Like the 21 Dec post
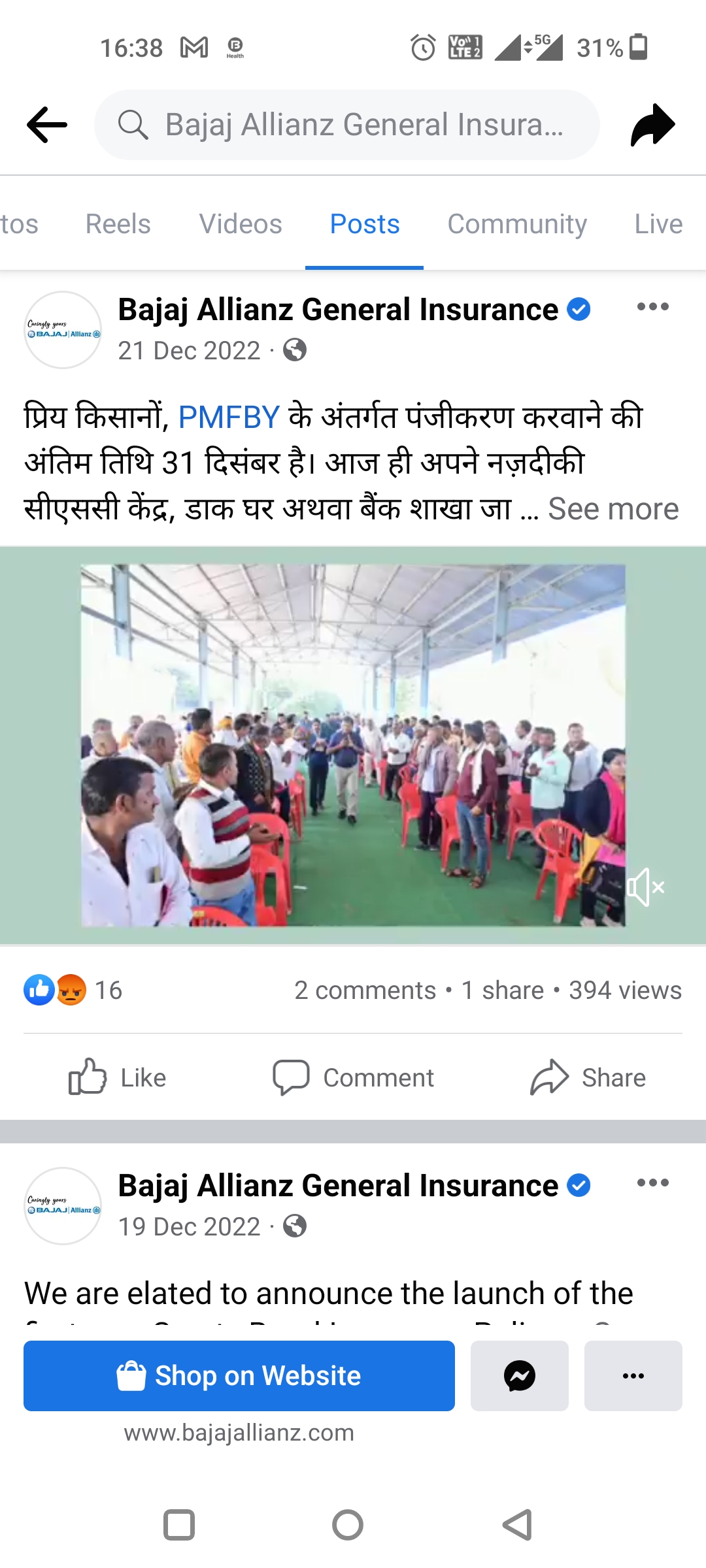 118,1077
